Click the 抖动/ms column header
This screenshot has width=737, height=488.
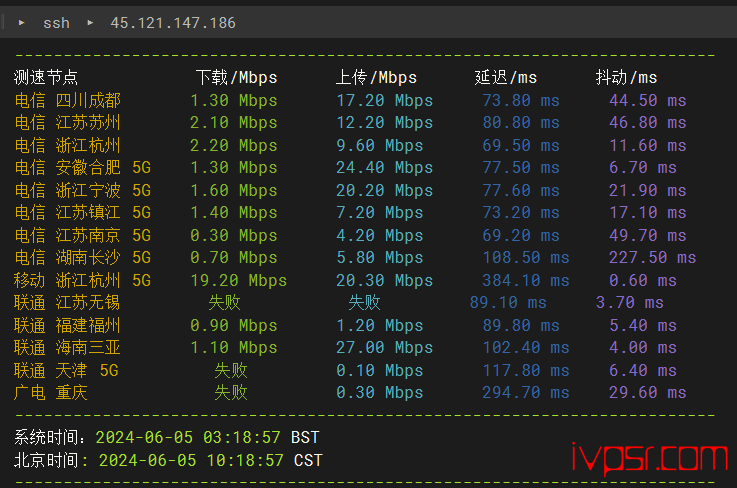tap(627, 77)
